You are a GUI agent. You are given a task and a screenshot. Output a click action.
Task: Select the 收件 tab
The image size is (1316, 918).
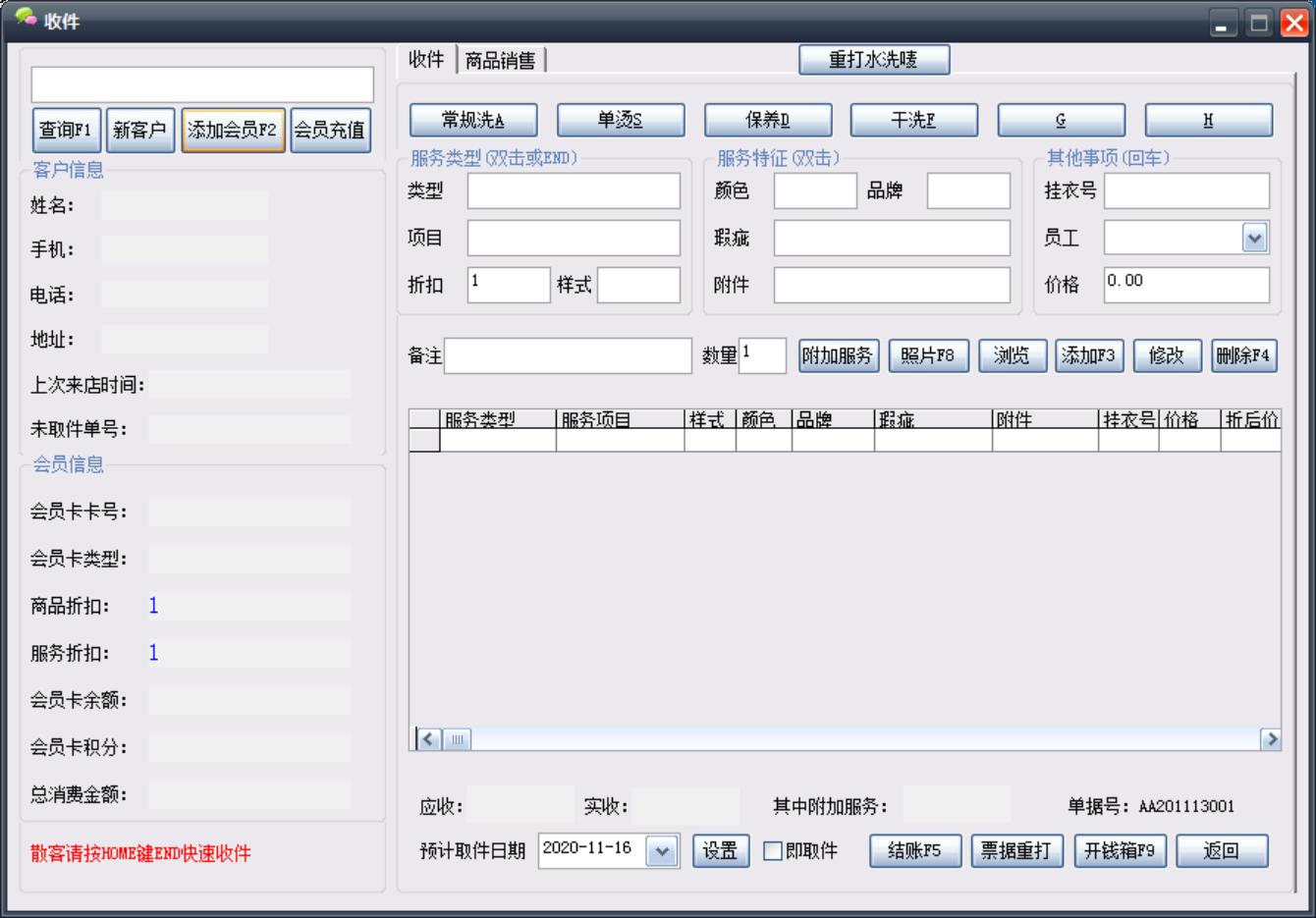tap(426, 60)
